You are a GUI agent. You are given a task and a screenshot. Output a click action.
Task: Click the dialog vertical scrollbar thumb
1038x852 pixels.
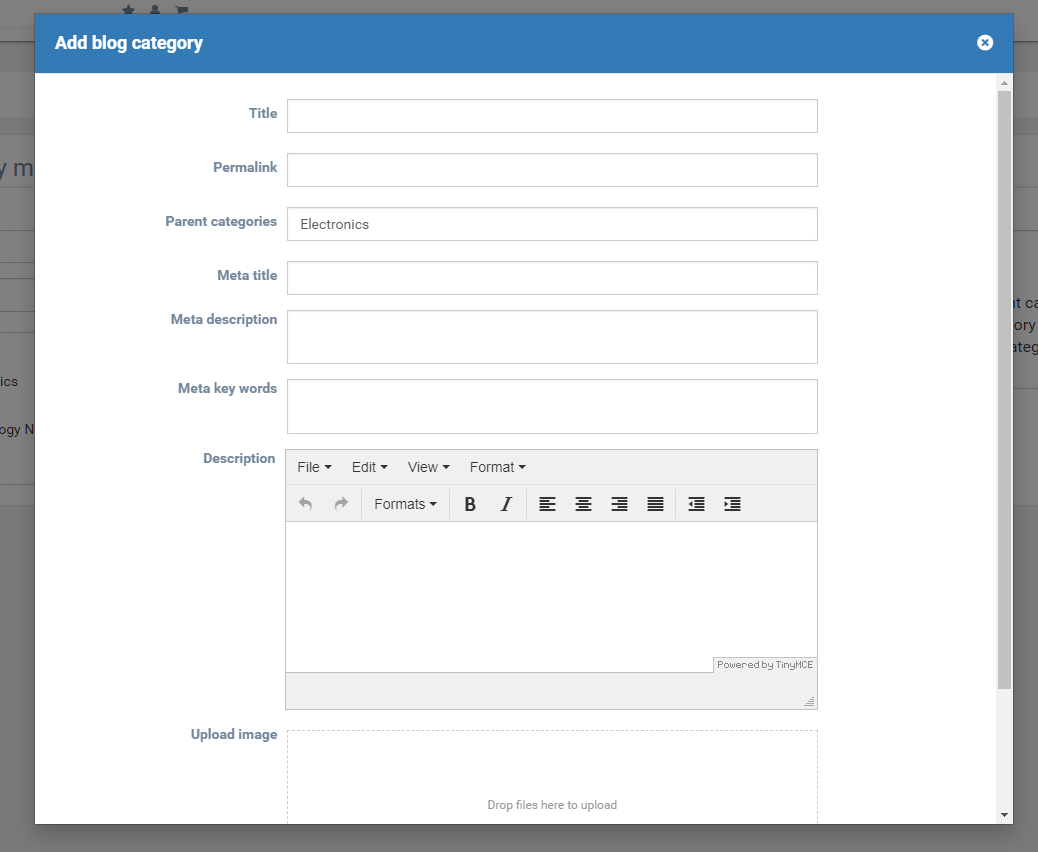pos(1004,390)
